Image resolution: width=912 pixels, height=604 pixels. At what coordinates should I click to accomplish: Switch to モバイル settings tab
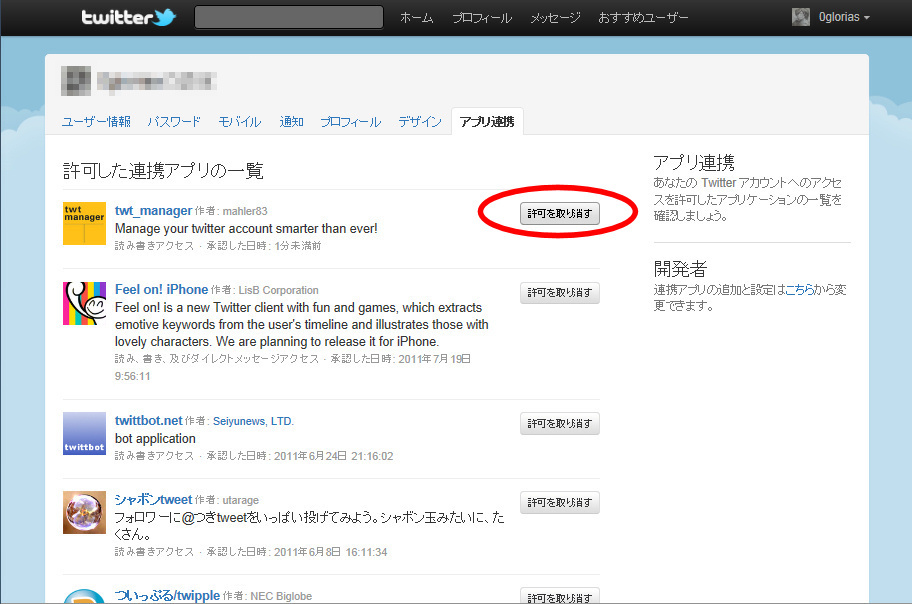coord(240,122)
